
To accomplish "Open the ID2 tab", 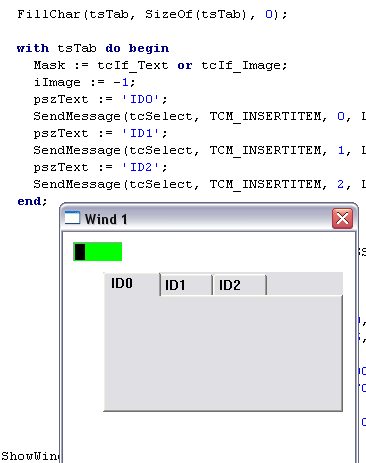I will coord(239,285).
